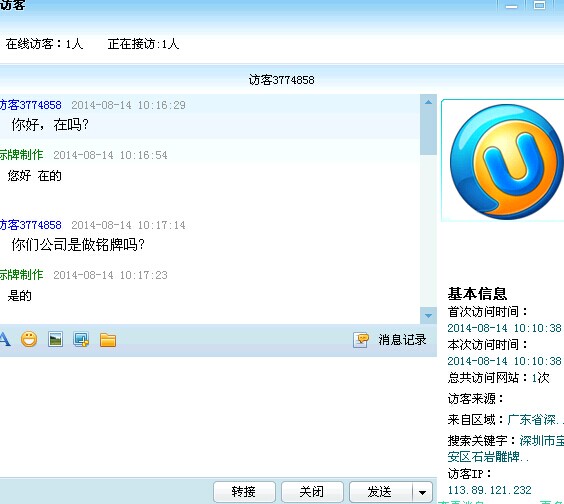Click the screen capture icon

click(81, 339)
